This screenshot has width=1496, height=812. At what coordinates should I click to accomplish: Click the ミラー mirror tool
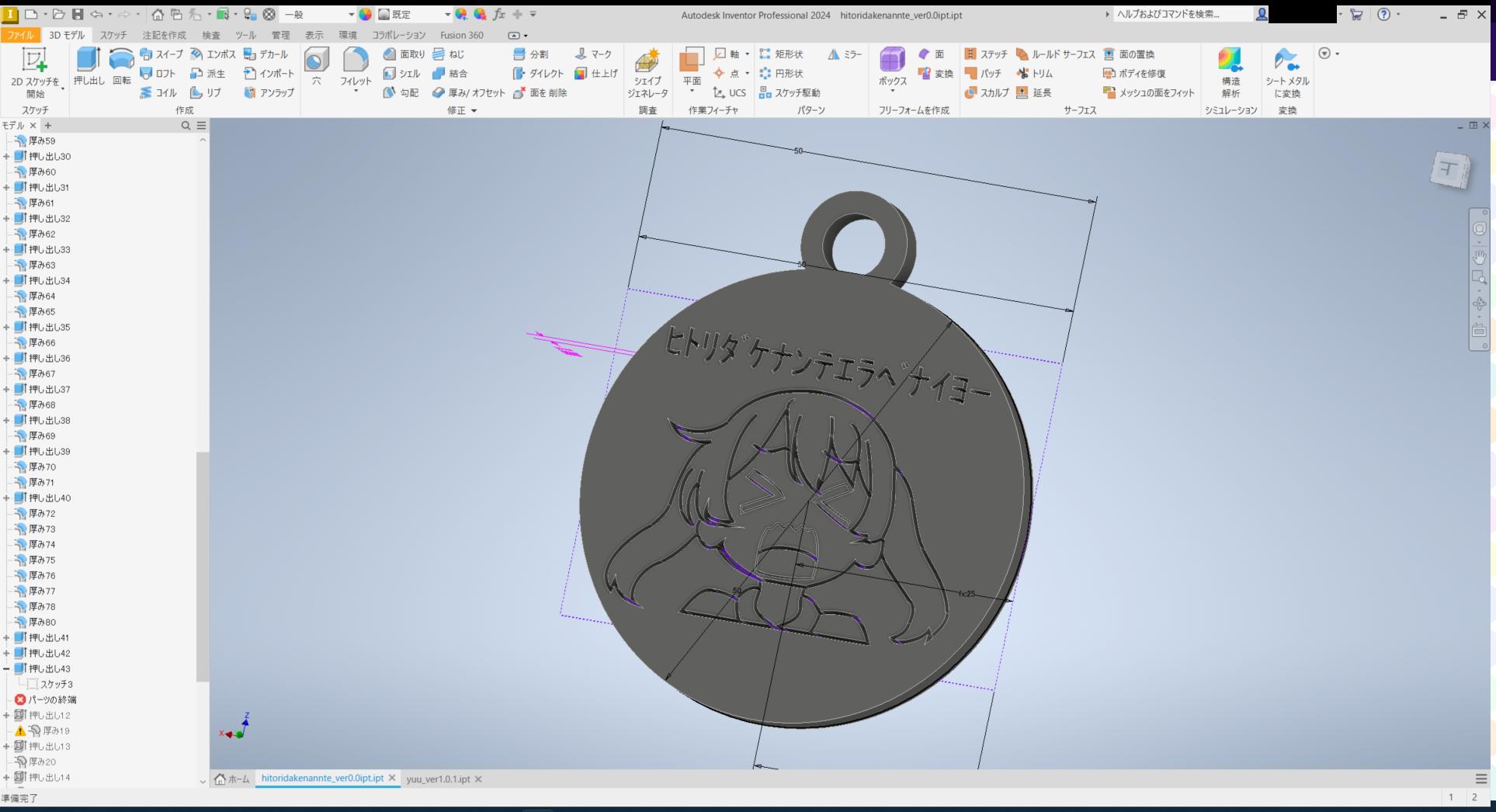[845, 54]
